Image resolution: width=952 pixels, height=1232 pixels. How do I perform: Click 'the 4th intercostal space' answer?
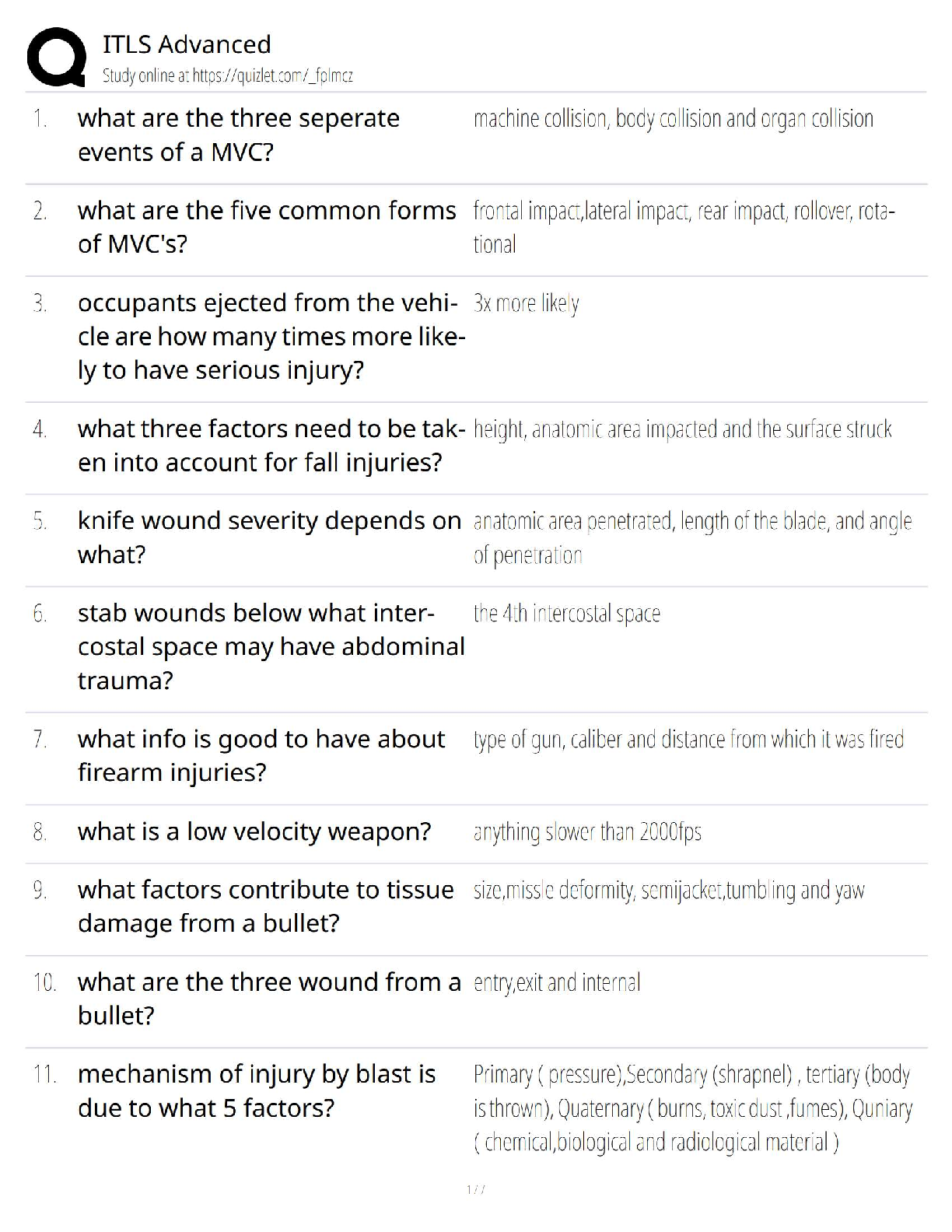point(567,614)
